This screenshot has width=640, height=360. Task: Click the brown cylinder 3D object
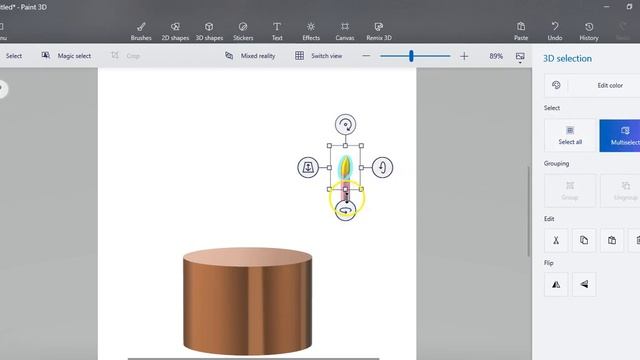(x=248, y=301)
